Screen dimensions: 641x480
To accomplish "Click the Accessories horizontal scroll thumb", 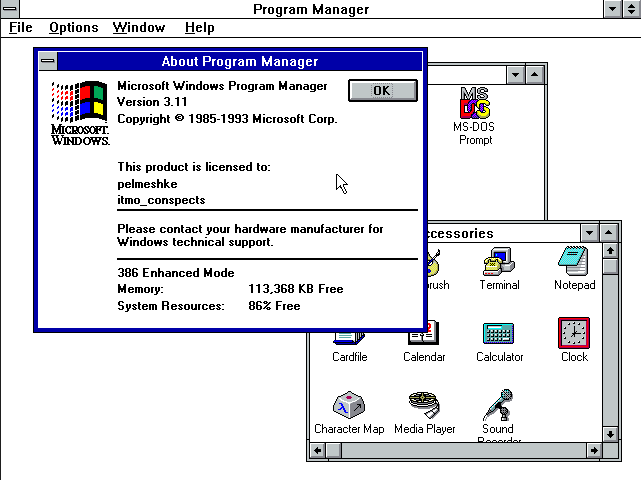I will point(334,451).
